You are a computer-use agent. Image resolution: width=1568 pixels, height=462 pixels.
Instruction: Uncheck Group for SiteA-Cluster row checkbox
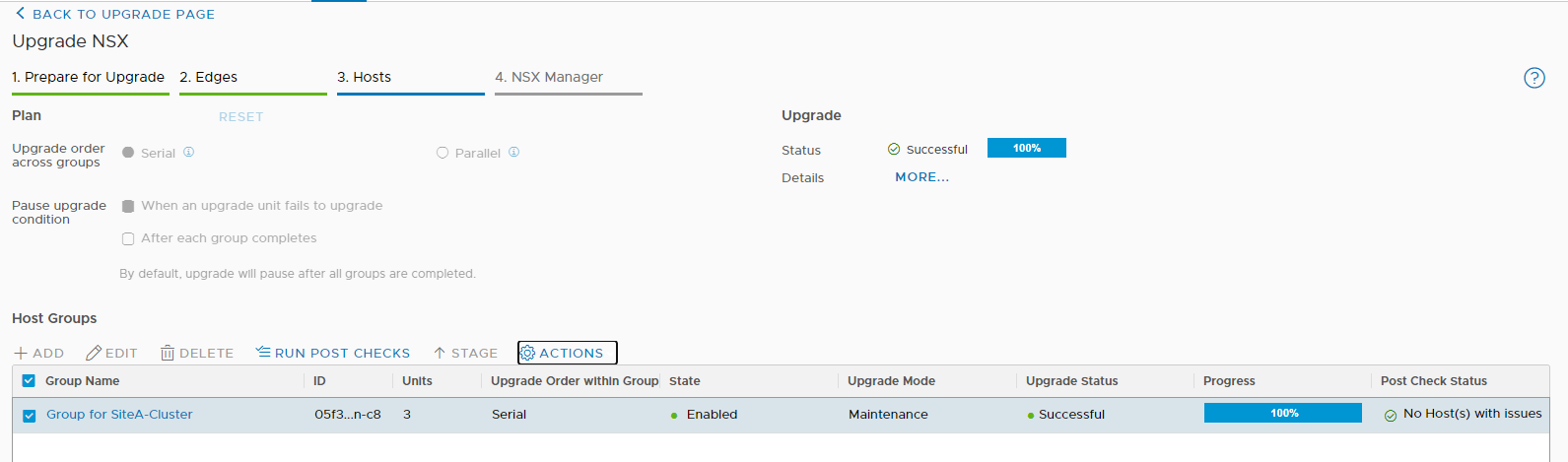(29, 415)
